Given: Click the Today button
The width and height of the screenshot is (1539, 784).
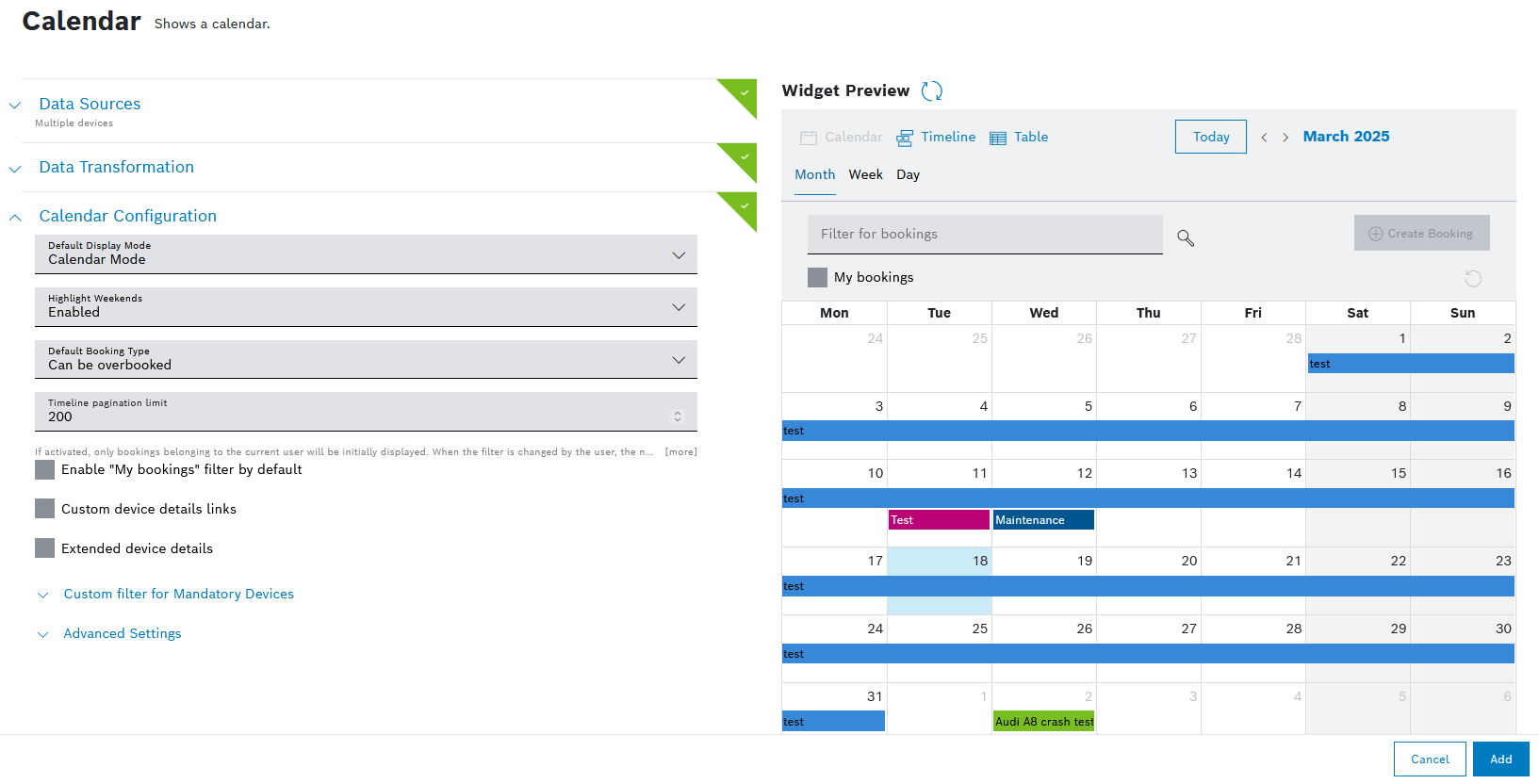Looking at the screenshot, I should [x=1210, y=137].
